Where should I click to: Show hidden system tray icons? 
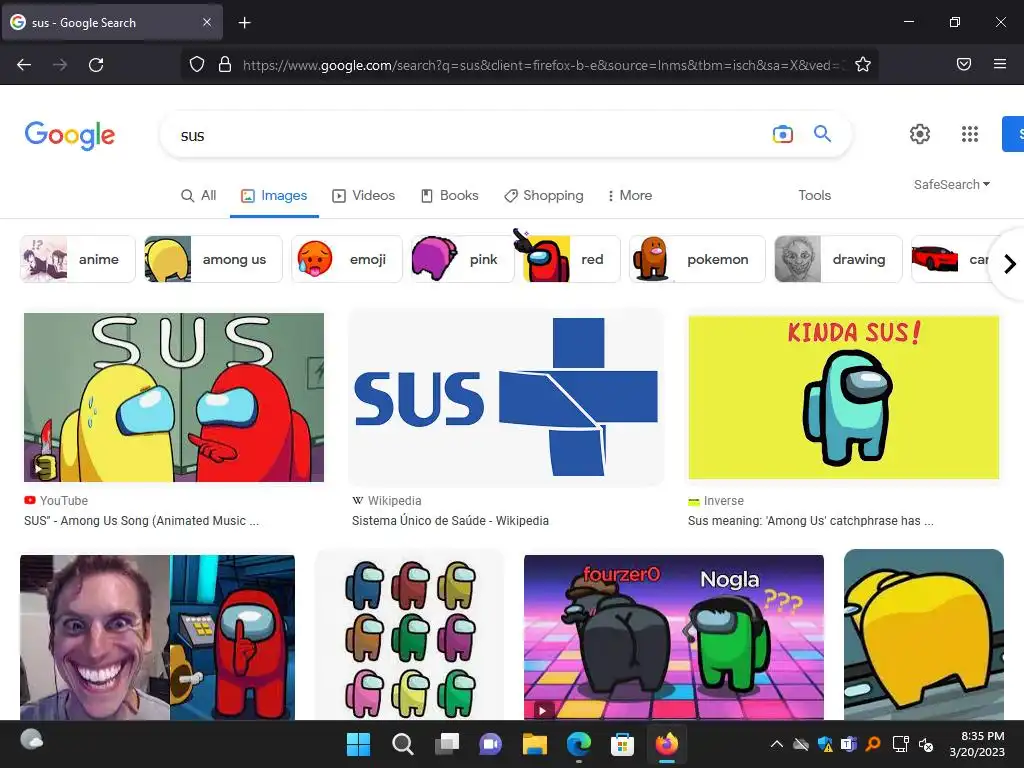(x=776, y=744)
